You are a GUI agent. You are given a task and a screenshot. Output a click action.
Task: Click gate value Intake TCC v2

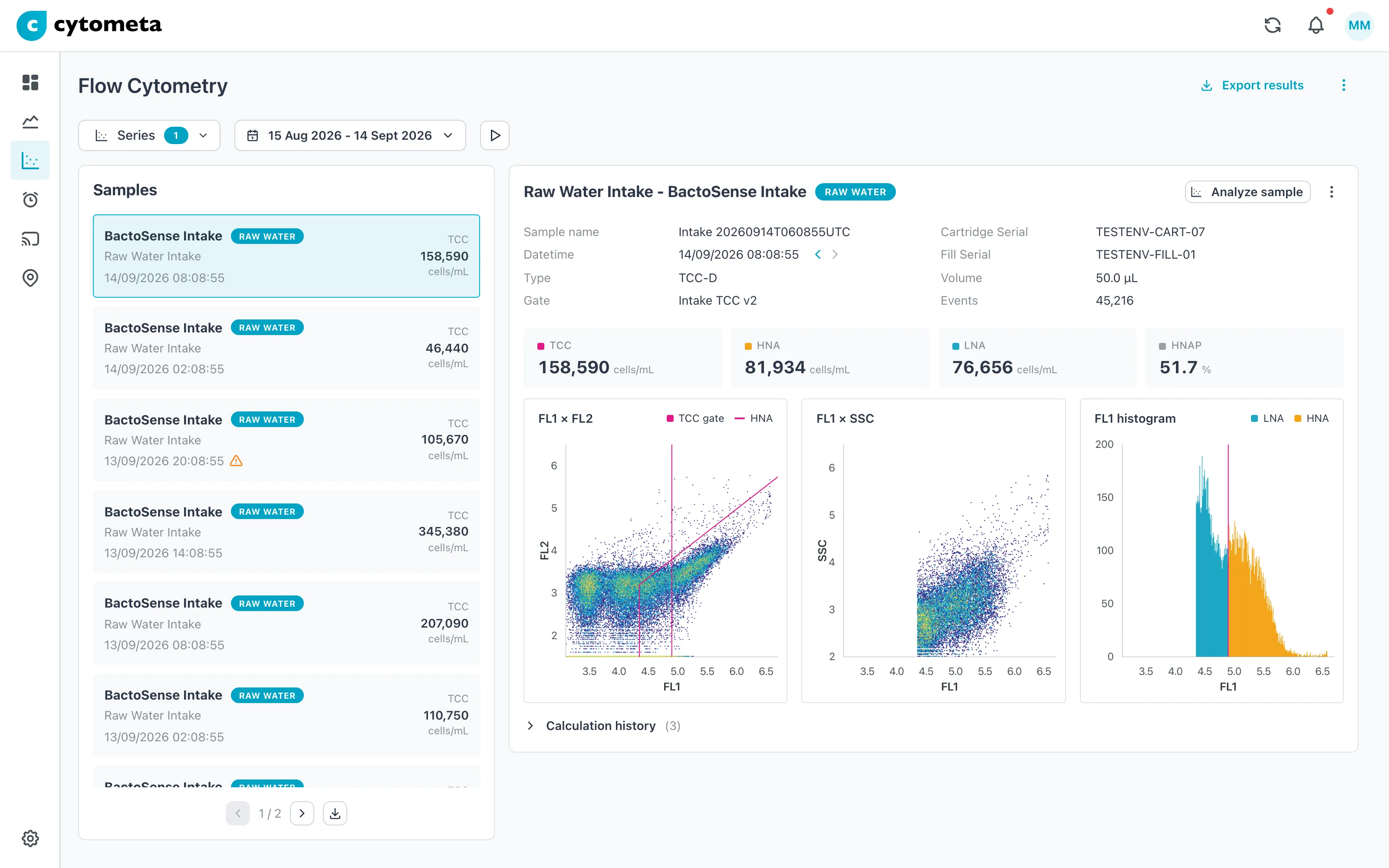point(718,300)
